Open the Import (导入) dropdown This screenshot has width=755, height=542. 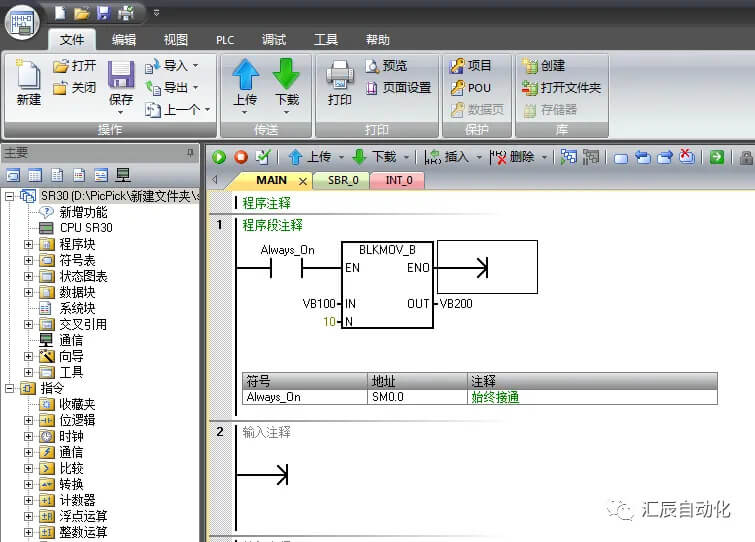(195, 65)
